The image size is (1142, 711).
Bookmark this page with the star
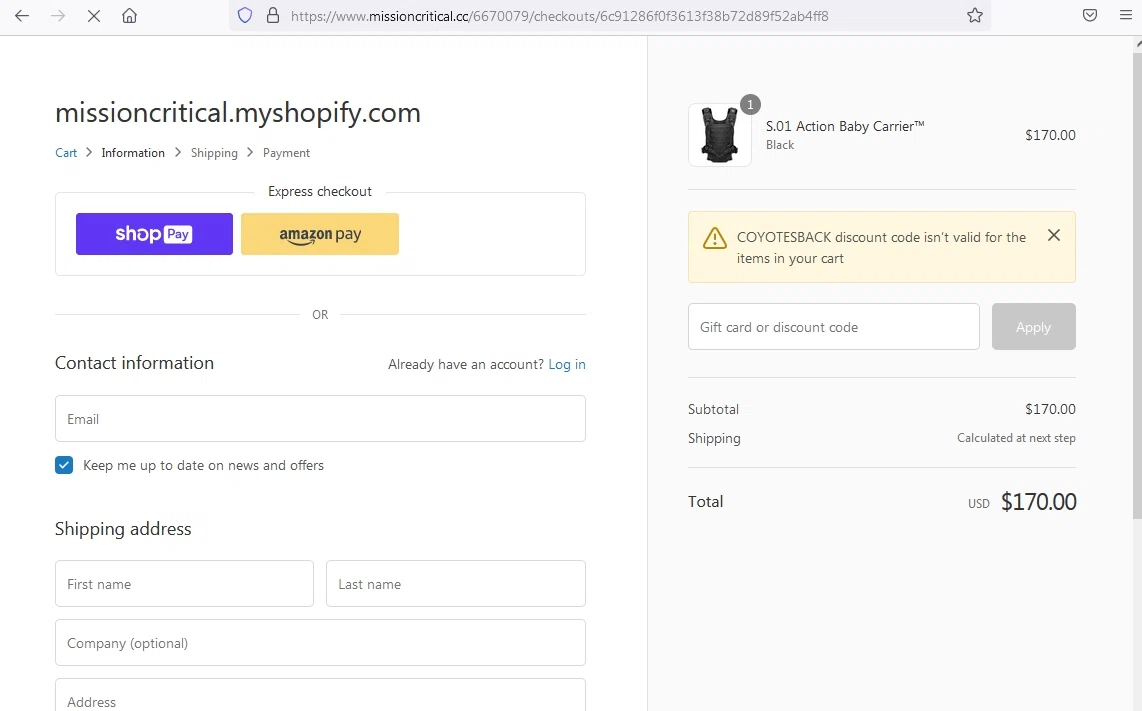pyautogui.click(x=974, y=15)
